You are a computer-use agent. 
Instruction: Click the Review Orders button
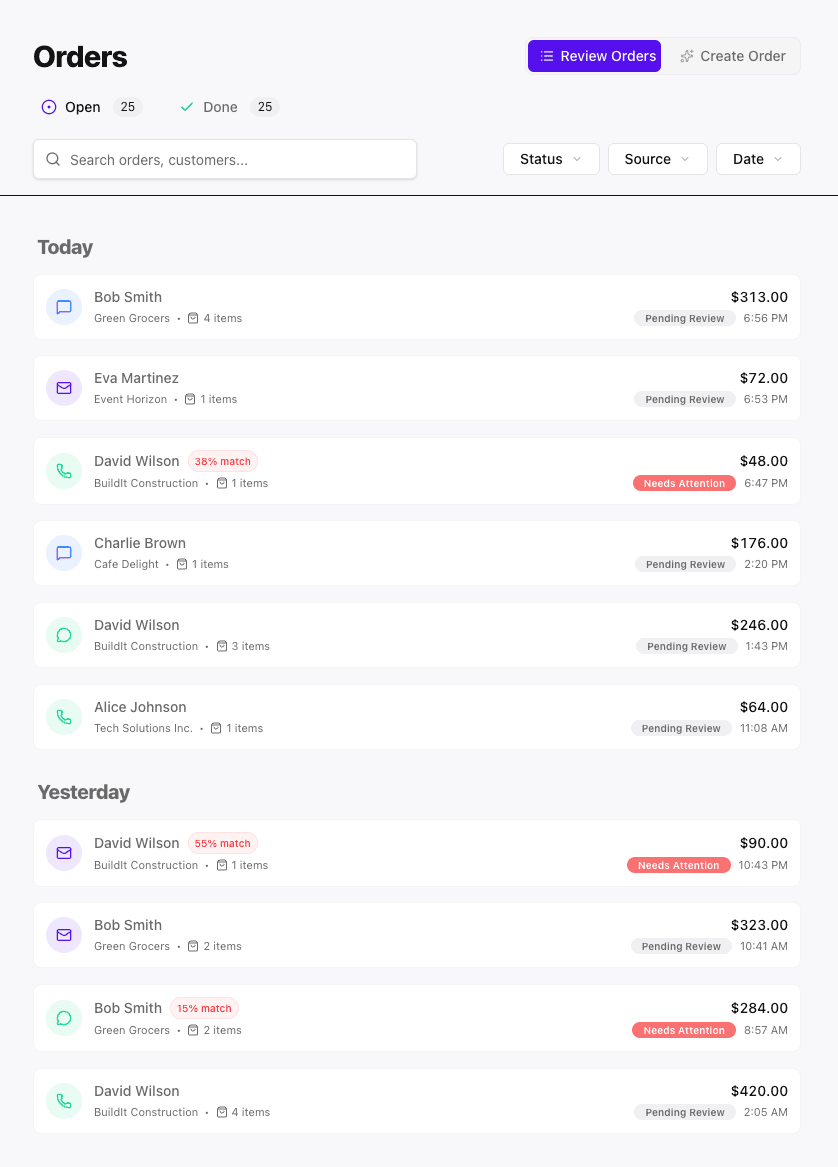pos(595,56)
